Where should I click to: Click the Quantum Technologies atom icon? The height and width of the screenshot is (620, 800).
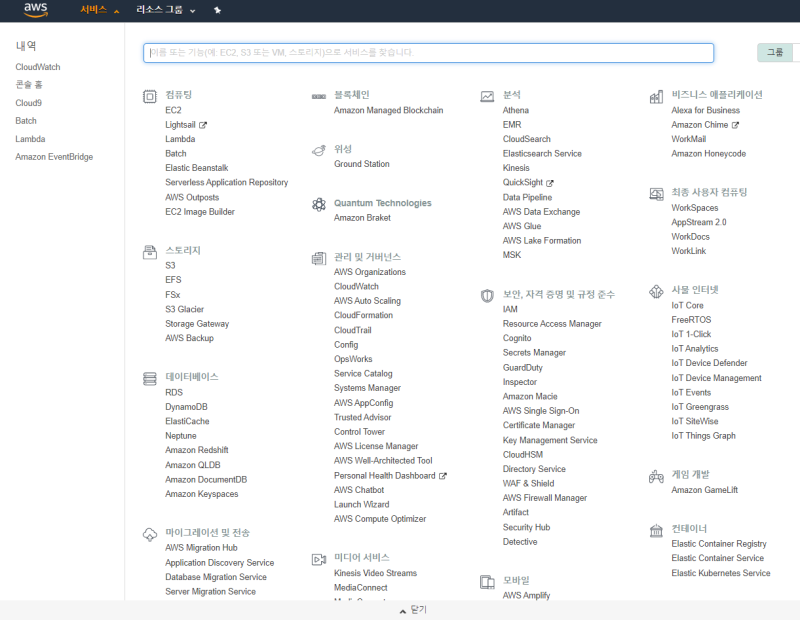318,204
